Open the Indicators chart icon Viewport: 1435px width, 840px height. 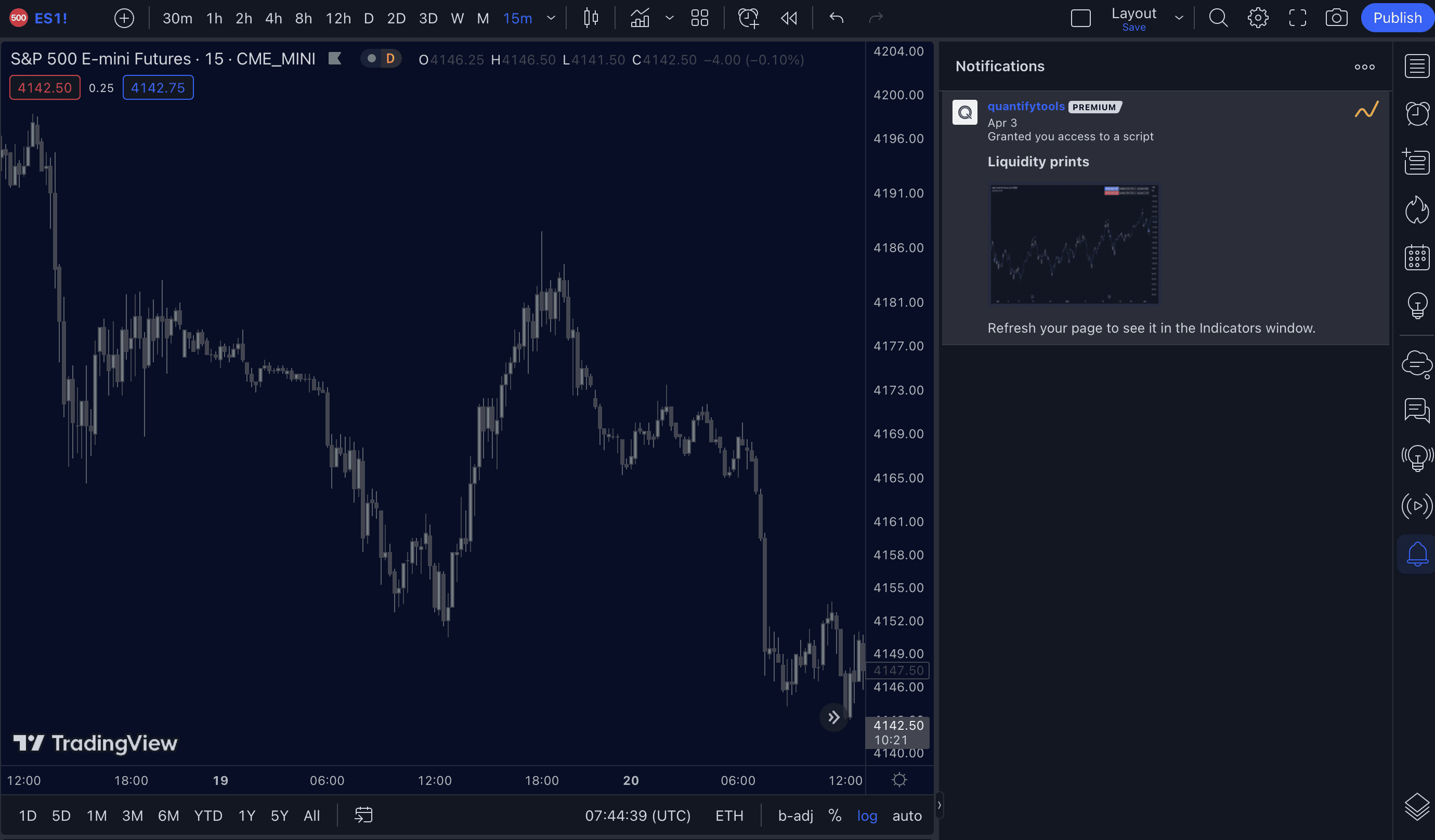click(x=640, y=18)
